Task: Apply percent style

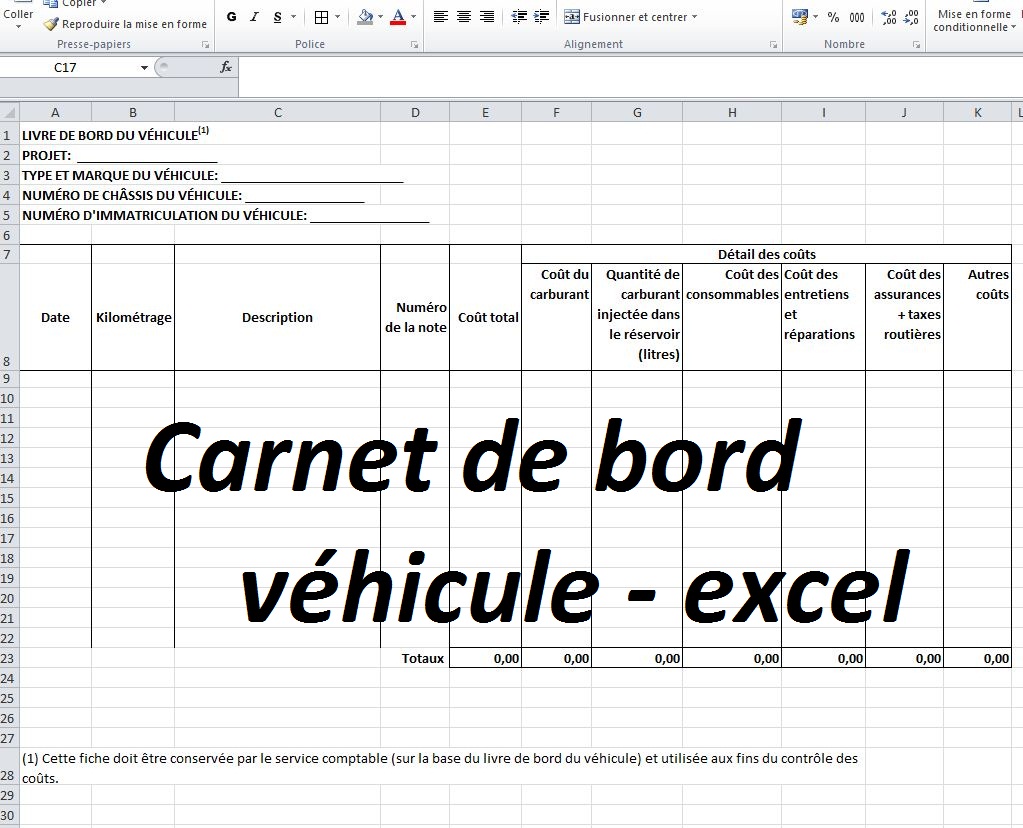Action: click(833, 18)
